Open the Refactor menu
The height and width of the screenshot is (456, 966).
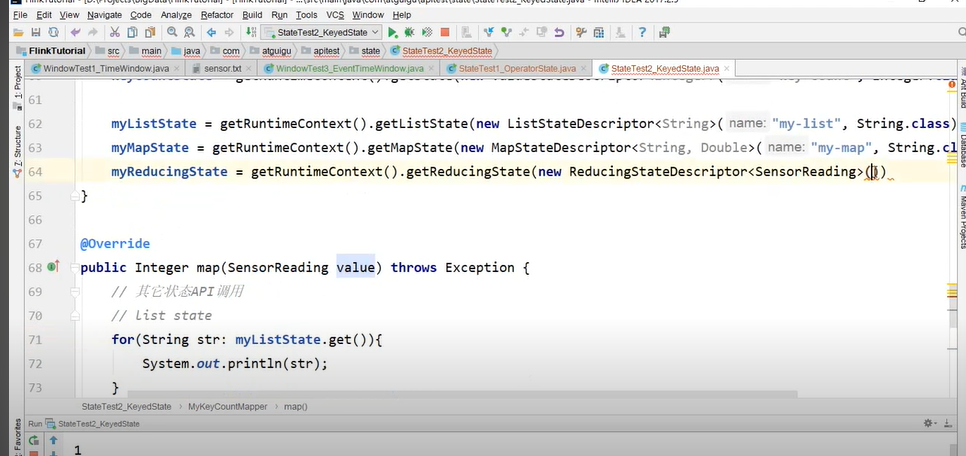coord(217,15)
